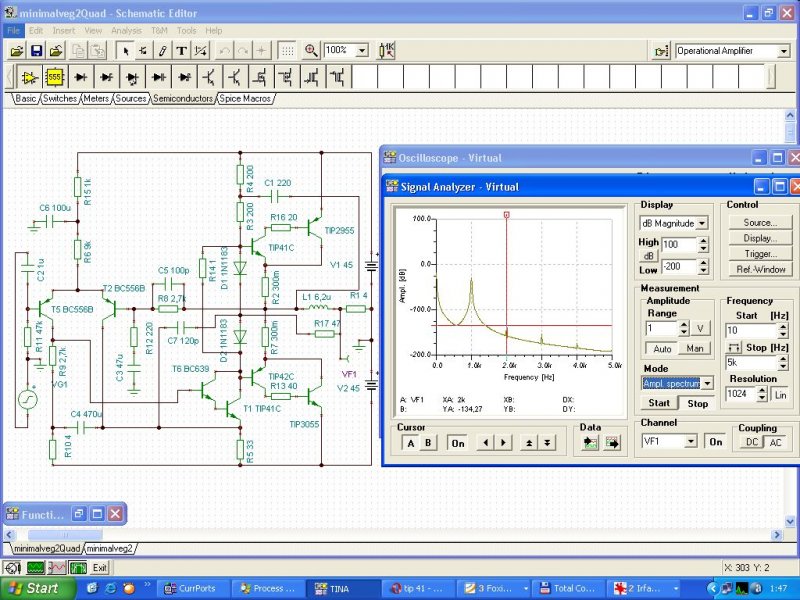Click the Windows Start button
The width and height of the screenshot is (800, 600).
point(38,588)
